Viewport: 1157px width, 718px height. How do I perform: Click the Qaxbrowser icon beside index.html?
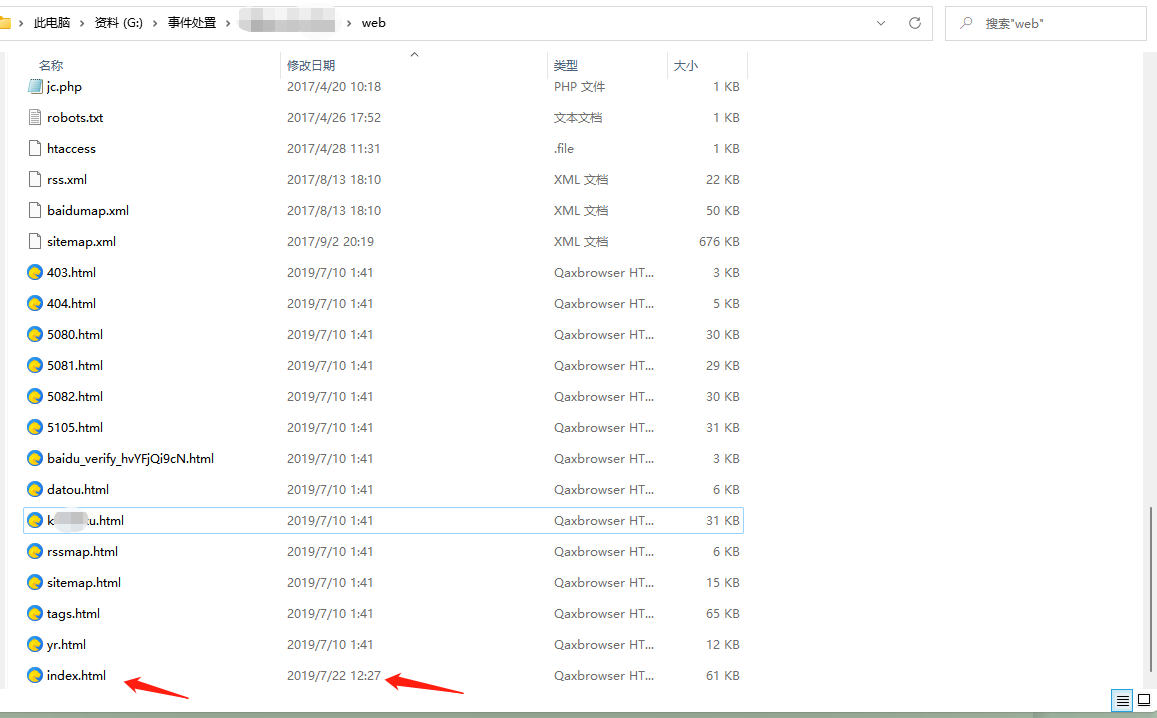(35, 676)
